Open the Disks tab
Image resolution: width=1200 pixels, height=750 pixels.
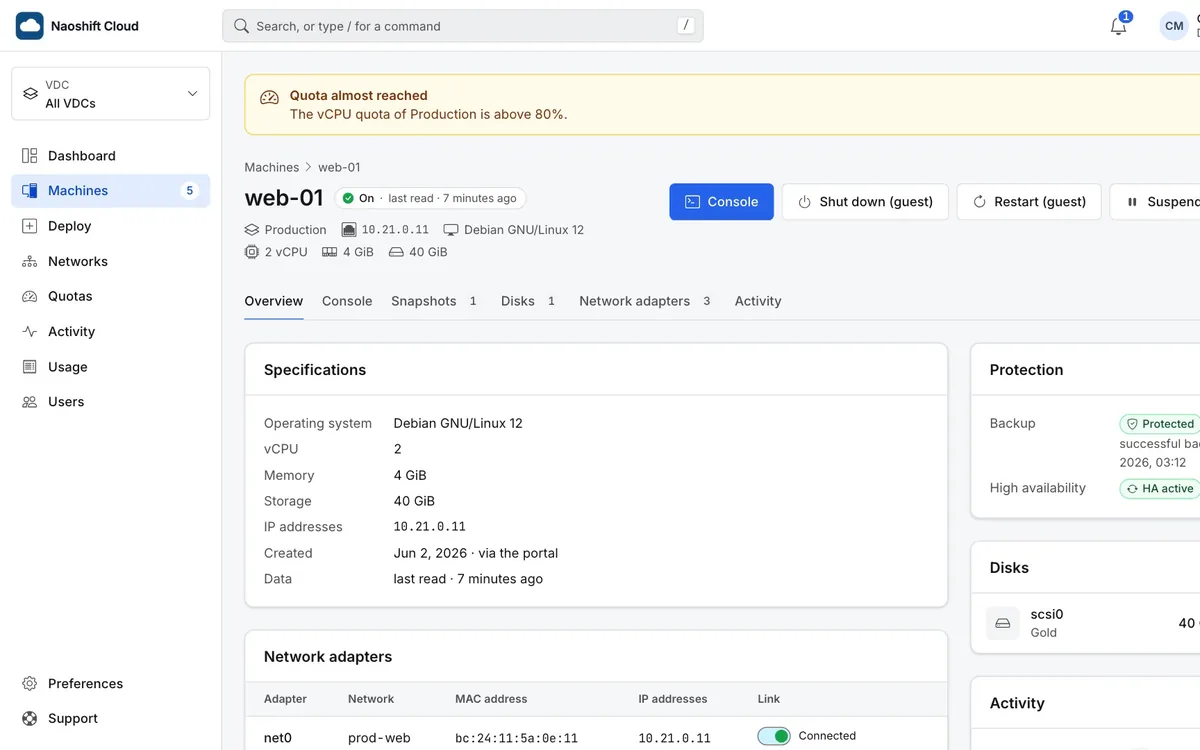pyautogui.click(x=529, y=301)
